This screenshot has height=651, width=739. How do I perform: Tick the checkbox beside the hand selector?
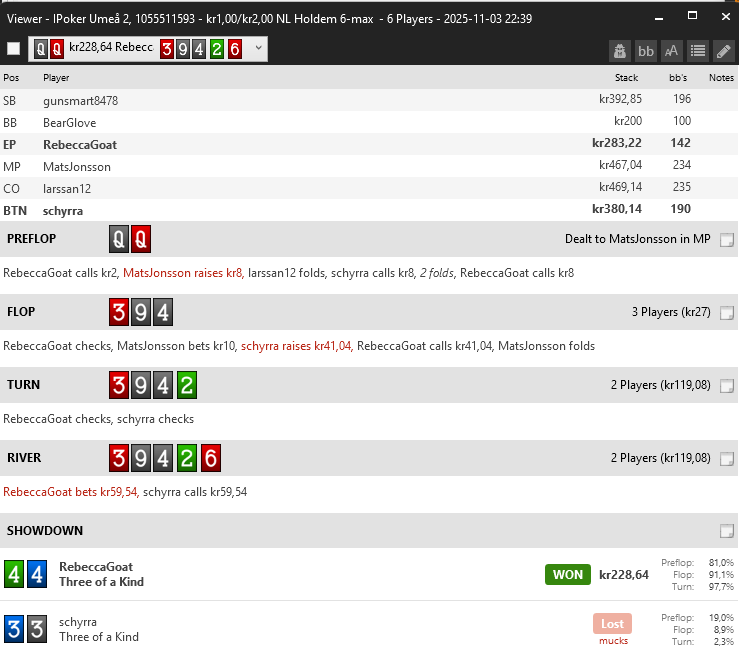point(13,48)
